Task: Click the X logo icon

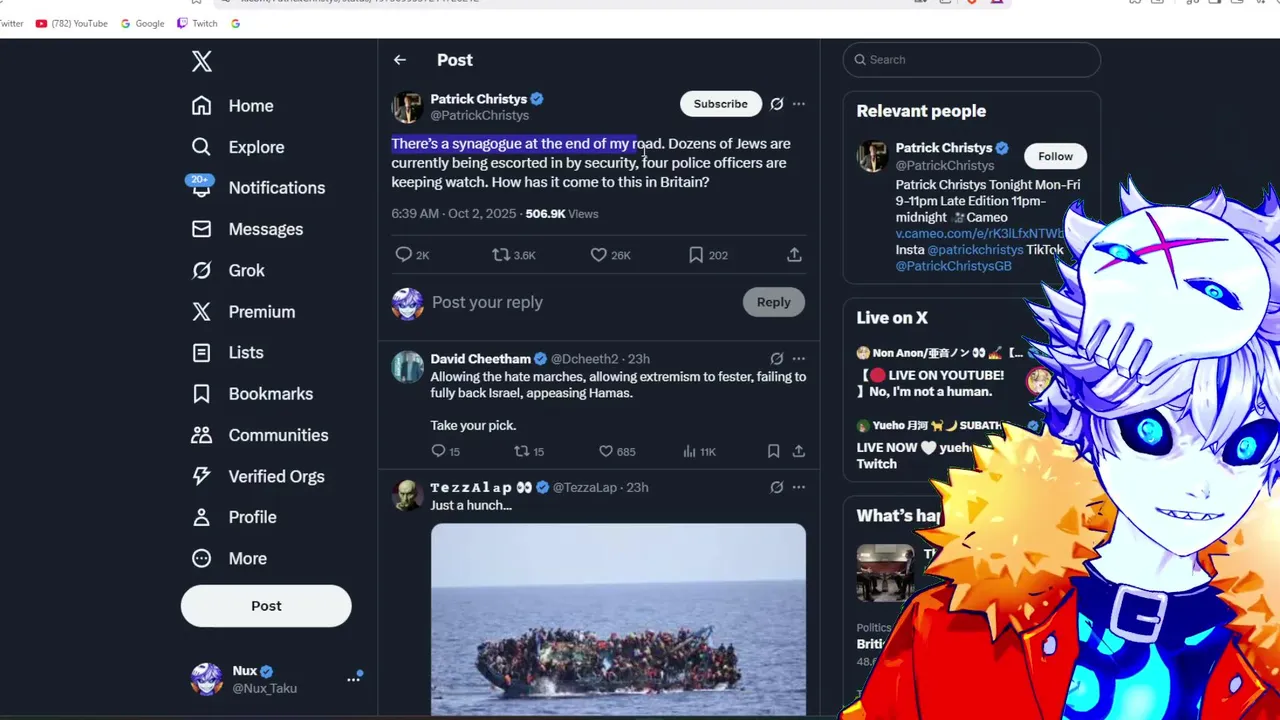Action: coord(202,61)
